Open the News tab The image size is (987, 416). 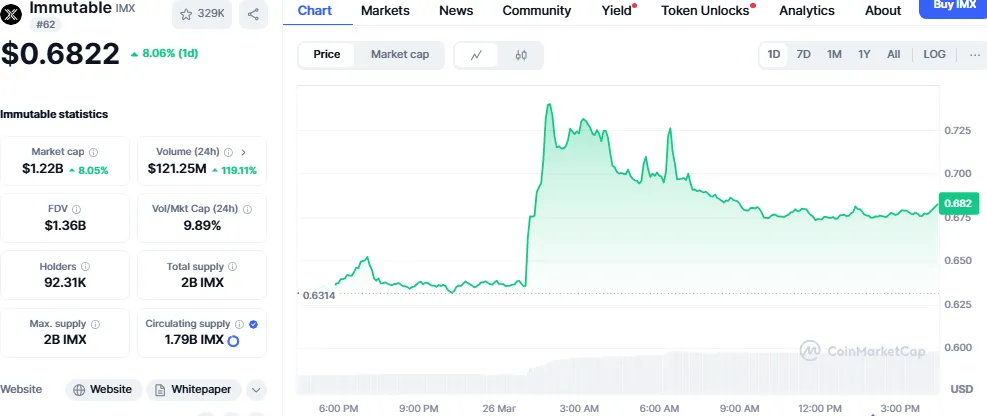tap(456, 11)
